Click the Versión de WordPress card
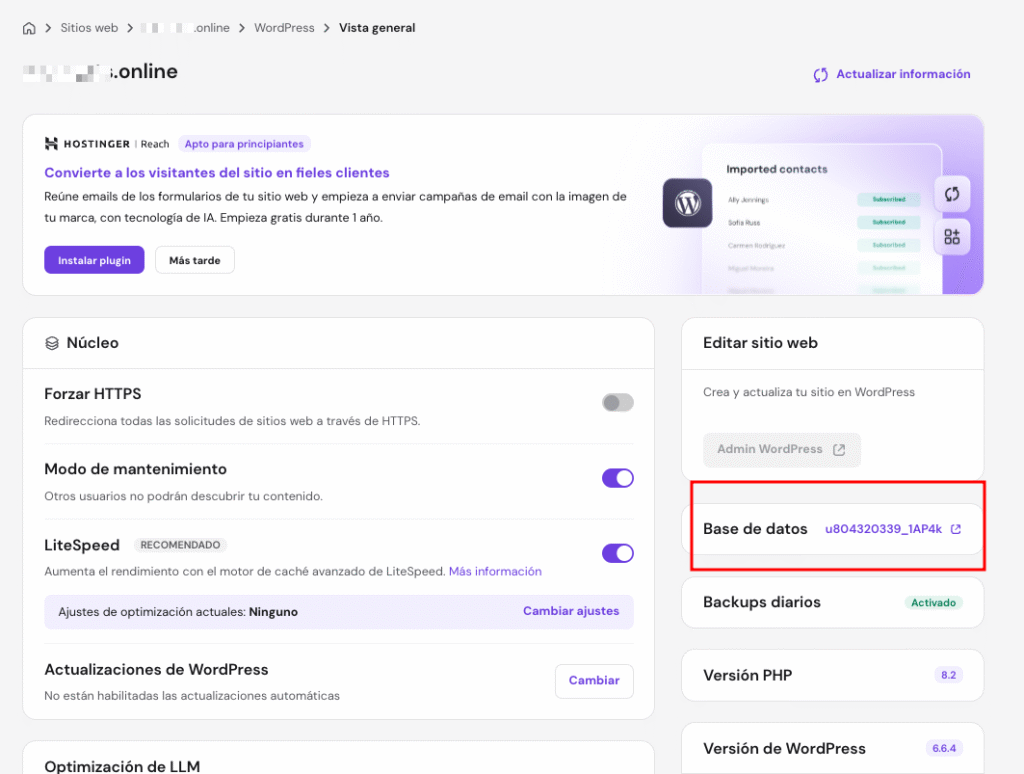The image size is (1024, 774). point(833,749)
